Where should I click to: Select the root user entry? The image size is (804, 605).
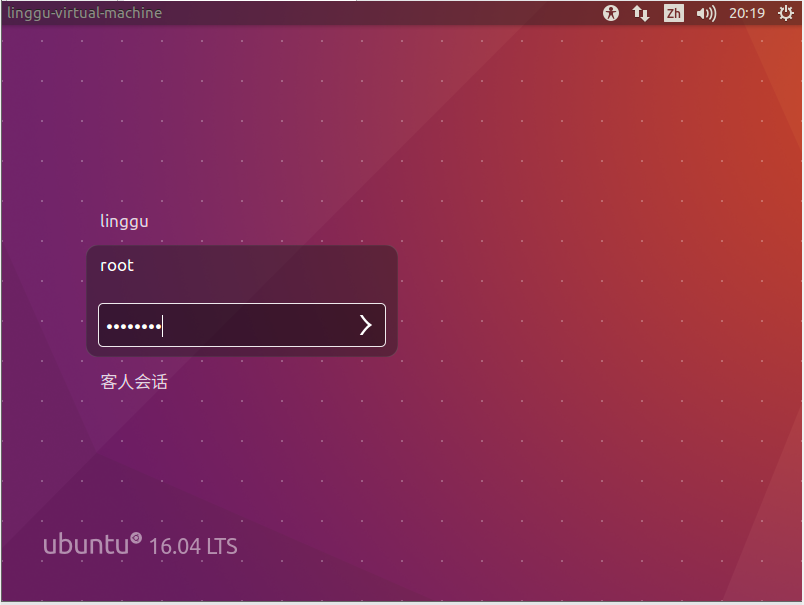pyautogui.click(x=117, y=266)
